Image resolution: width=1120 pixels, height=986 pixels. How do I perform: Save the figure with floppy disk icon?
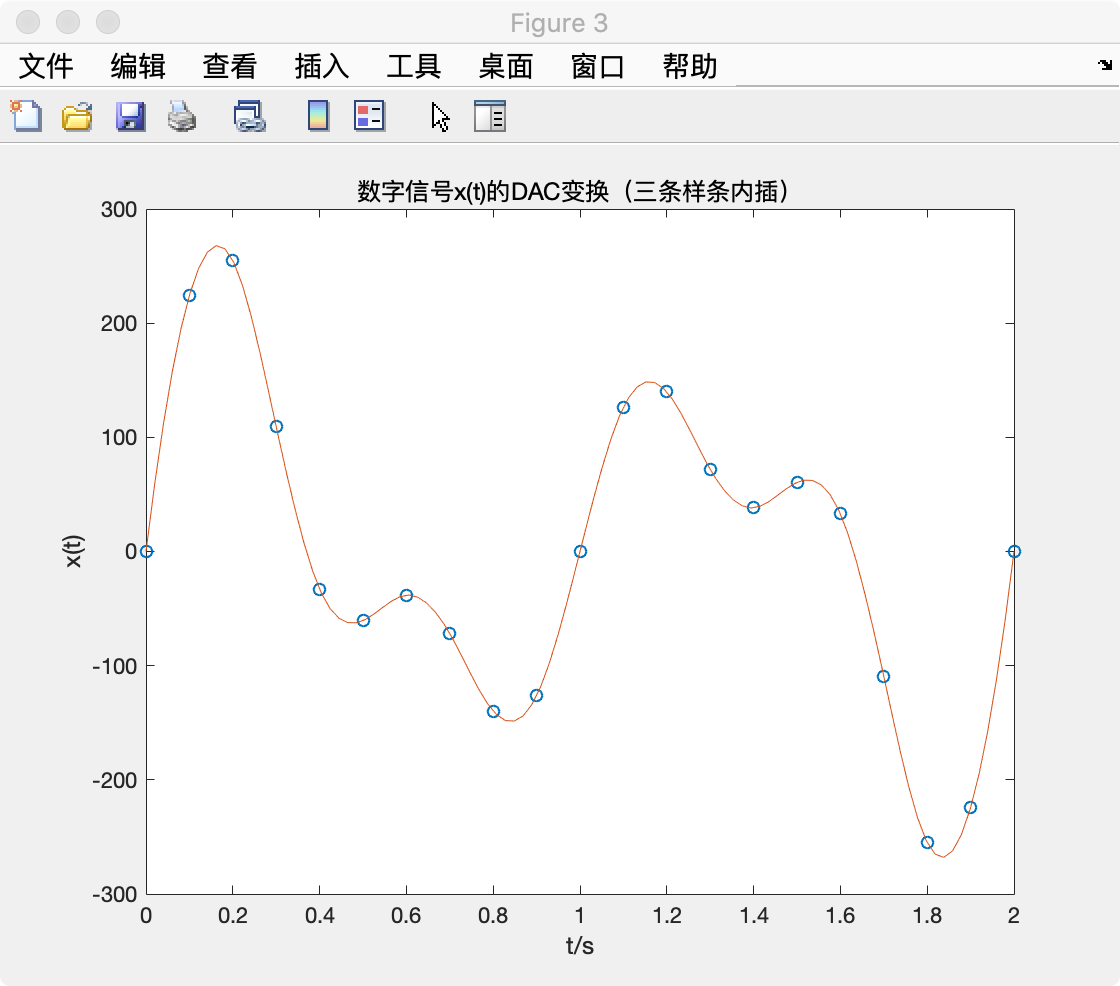pyautogui.click(x=130, y=116)
